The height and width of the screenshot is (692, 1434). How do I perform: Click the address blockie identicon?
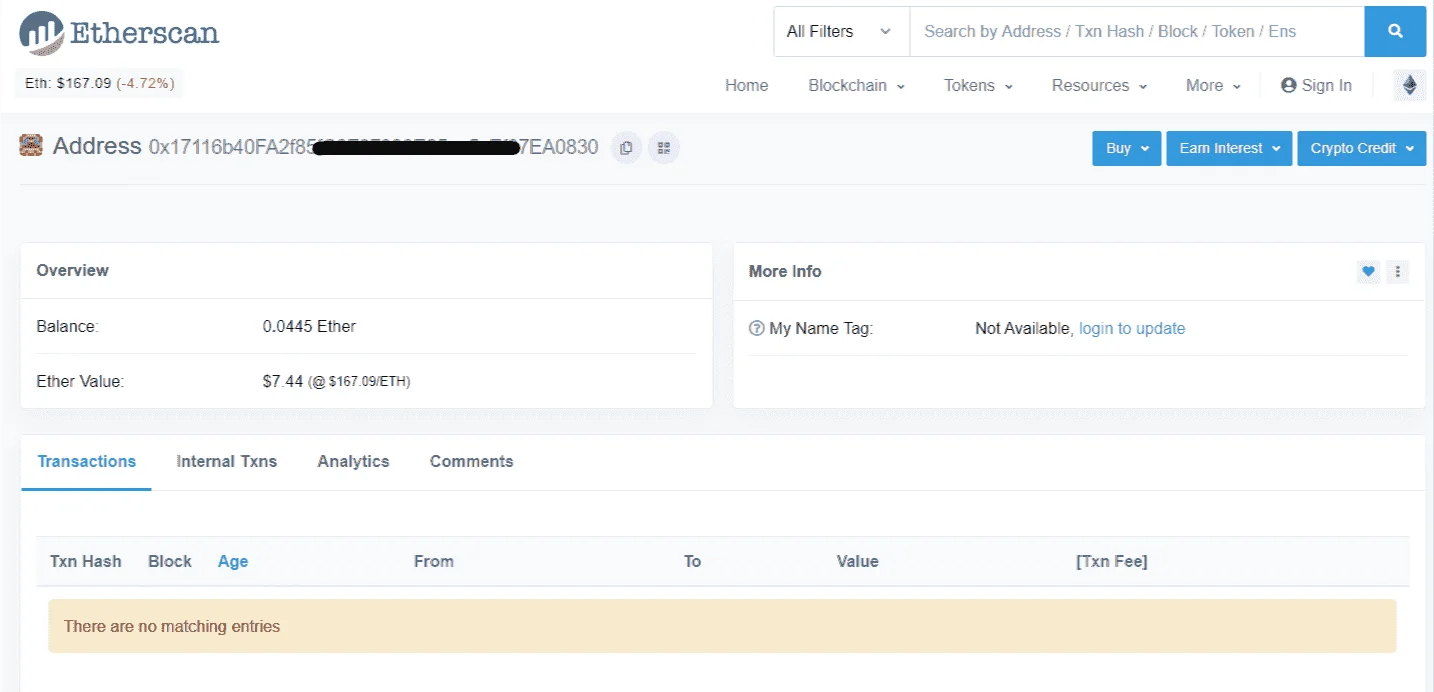(x=31, y=146)
